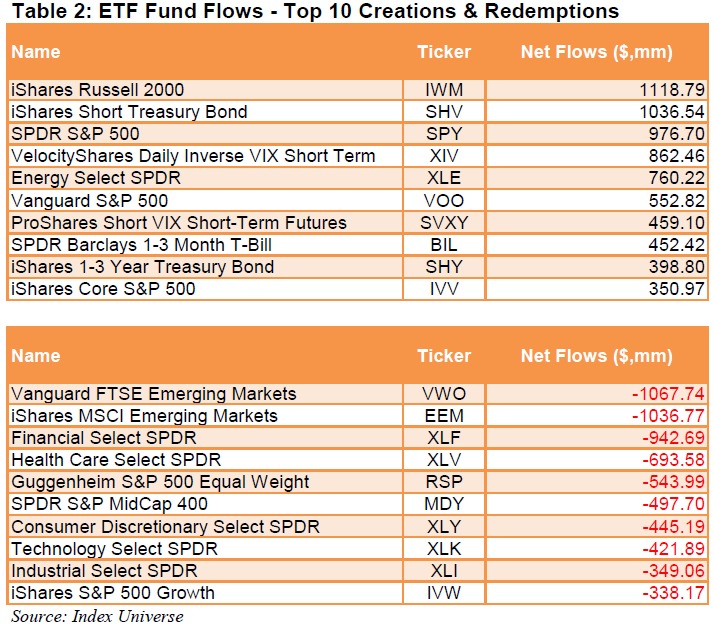Select the -942.69 net flows value
Image resolution: width=714 pixels, height=630 pixels.
(x=674, y=438)
